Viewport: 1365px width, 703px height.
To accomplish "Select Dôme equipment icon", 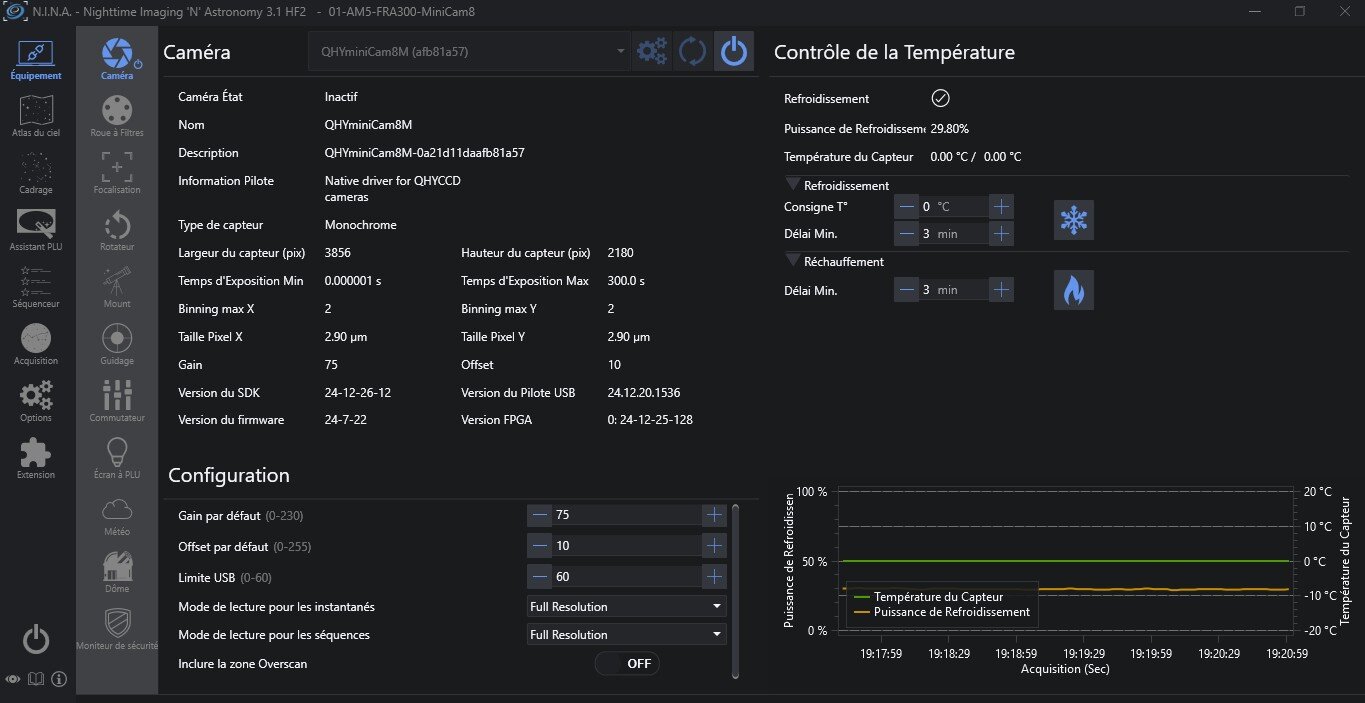I will 117,573.
